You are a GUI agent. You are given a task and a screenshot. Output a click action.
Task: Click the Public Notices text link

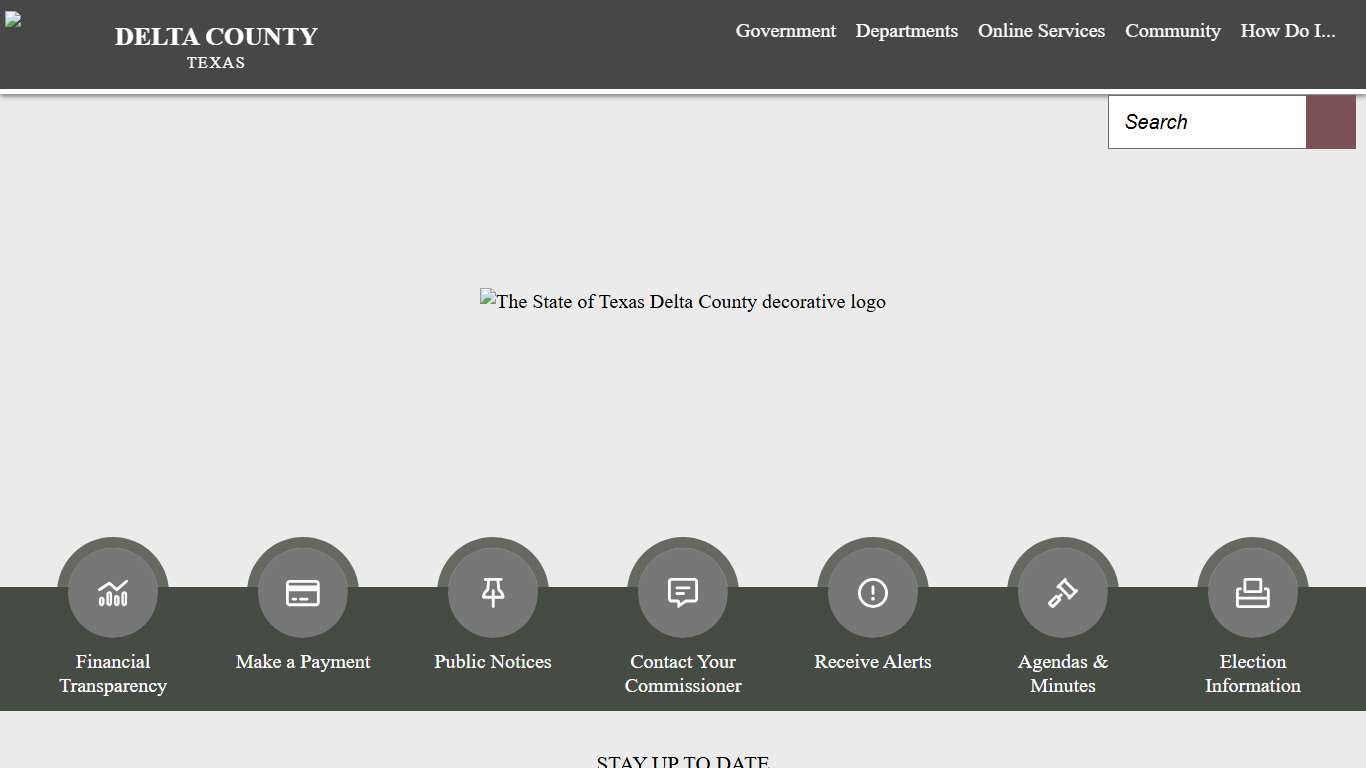click(x=492, y=661)
